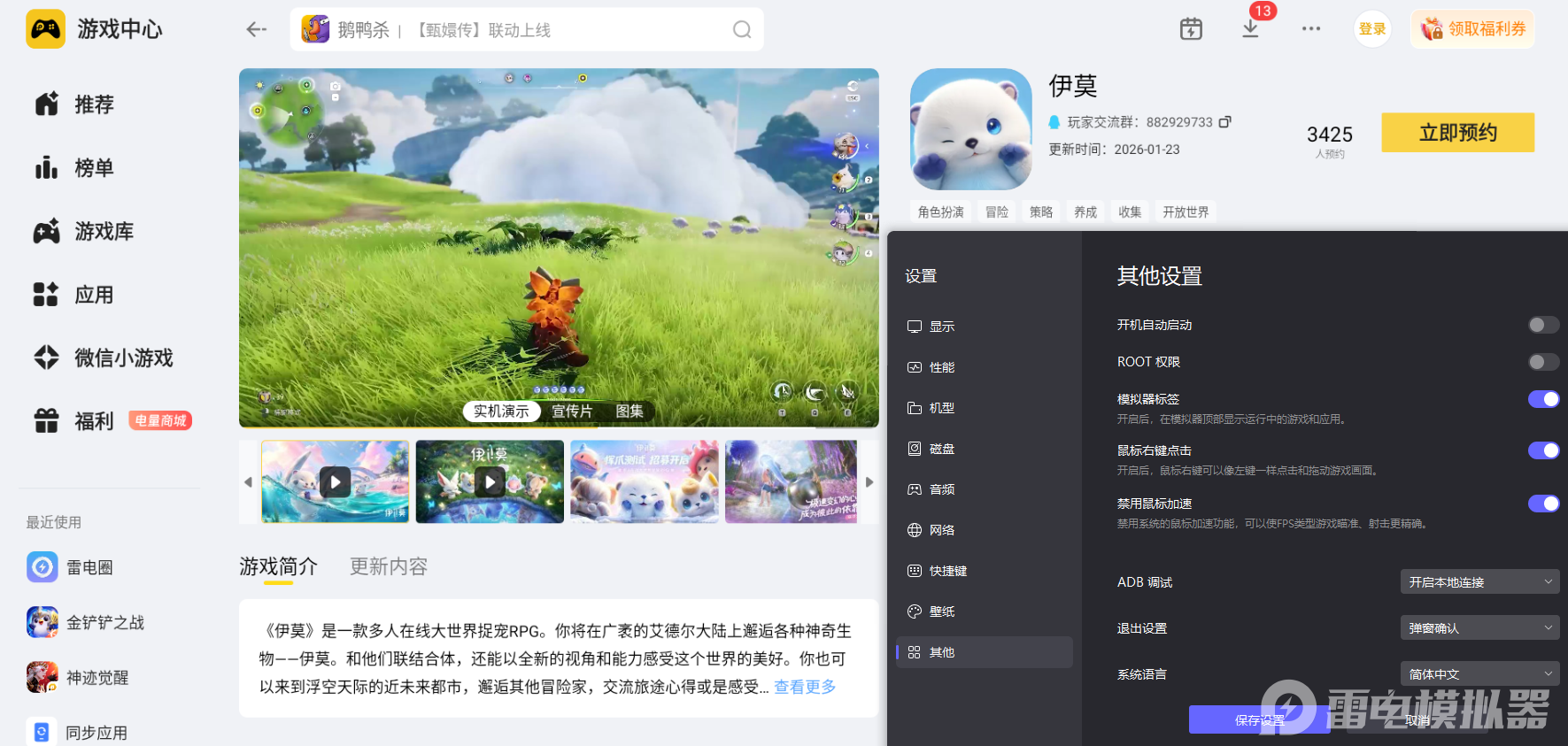Select 其他 in the settings menu
Viewport: 1568px width, 746px height.
(x=985, y=652)
